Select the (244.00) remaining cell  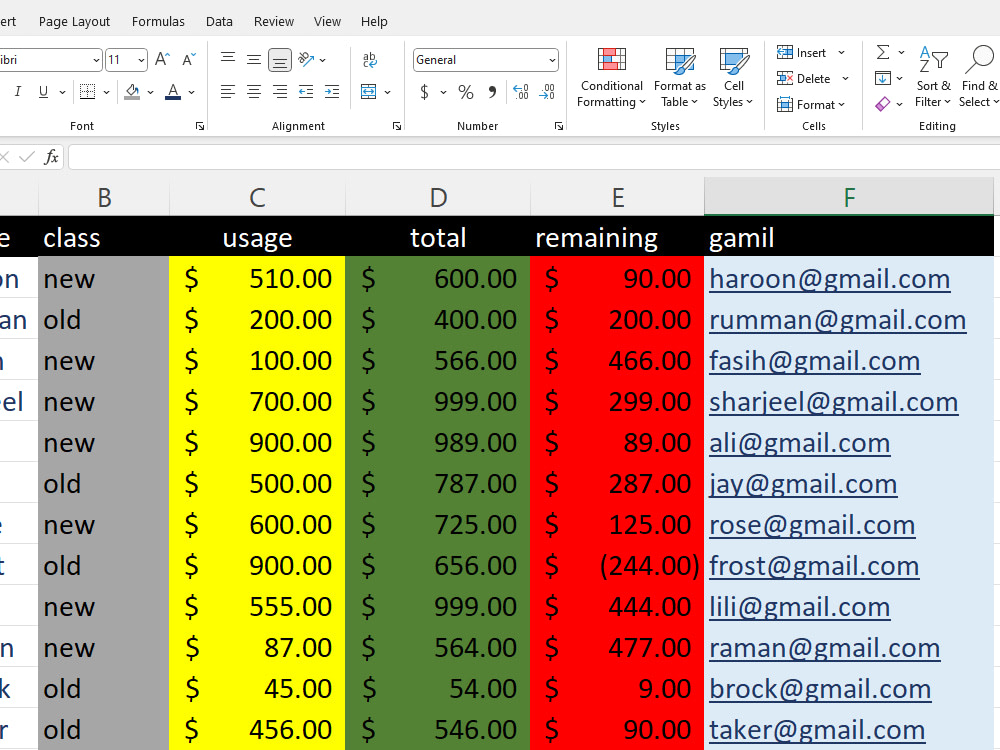tap(617, 566)
